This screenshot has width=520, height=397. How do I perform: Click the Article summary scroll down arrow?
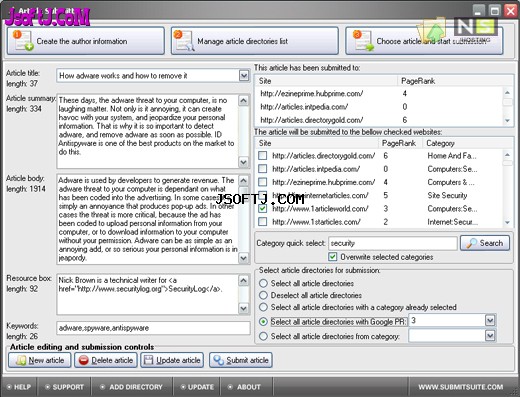[x=244, y=162]
